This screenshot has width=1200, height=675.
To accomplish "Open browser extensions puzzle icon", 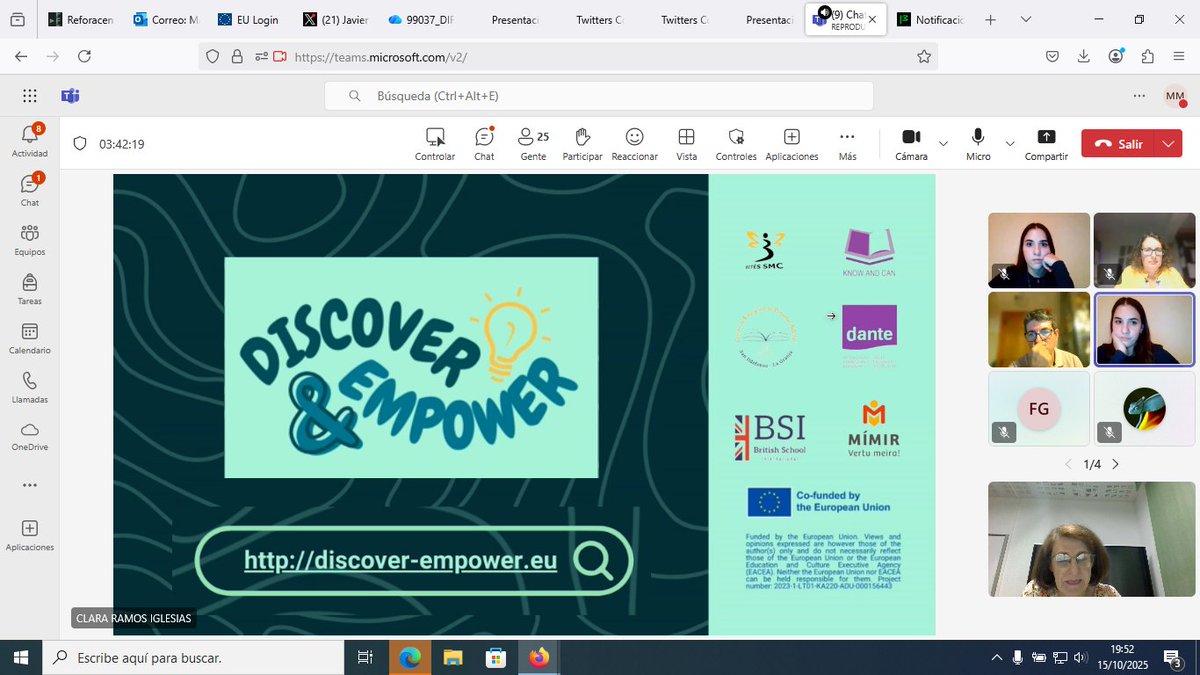I will tap(1146, 57).
